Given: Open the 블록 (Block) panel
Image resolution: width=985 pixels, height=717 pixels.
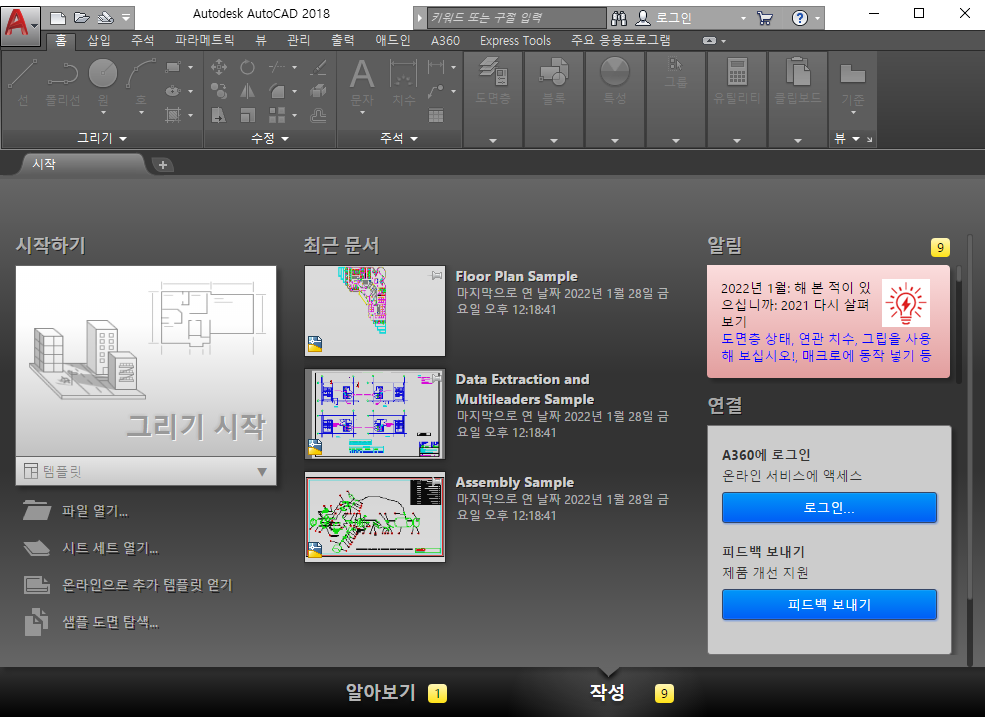Looking at the screenshot, I should click(x=553, y=99).
